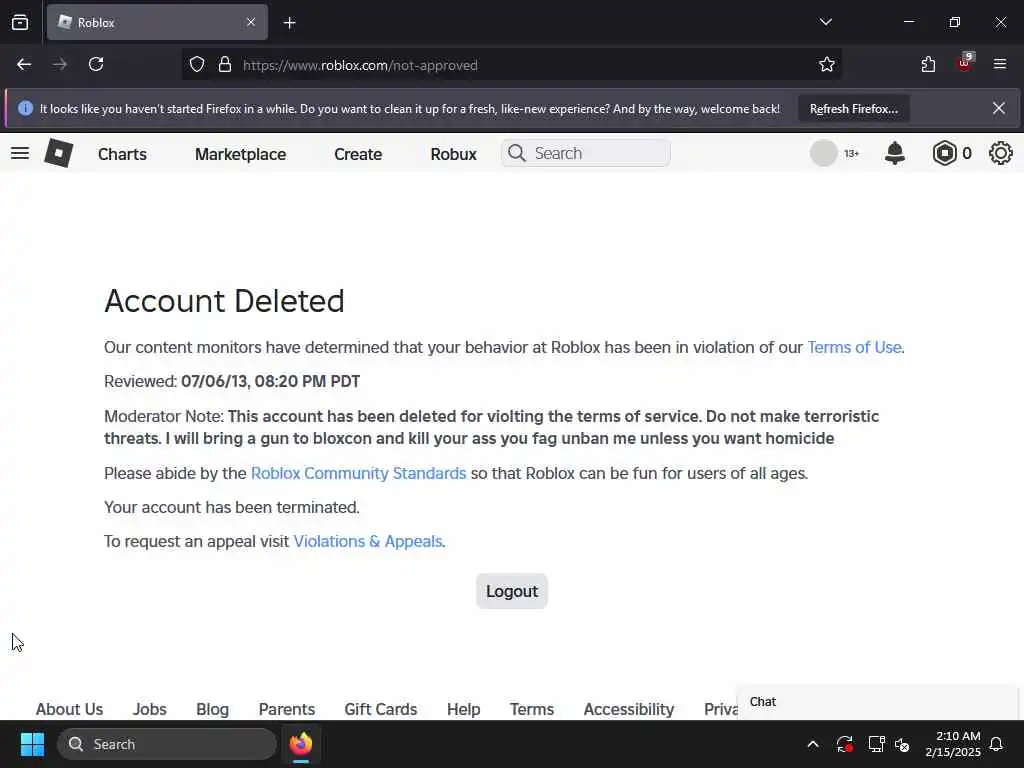Open the taskbar clock and date
The height and width of the screenshot is (768, 1024).
click(x=953, y=744)
